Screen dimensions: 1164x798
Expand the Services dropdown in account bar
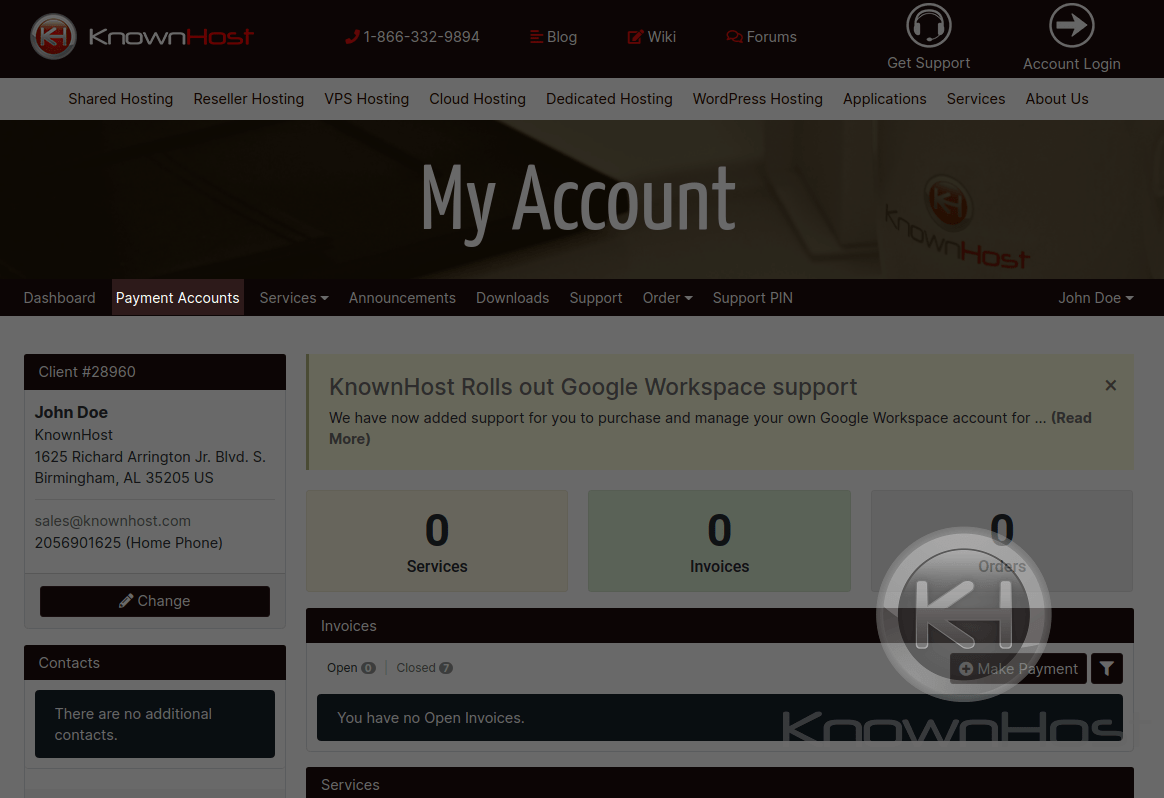tap(294, 298)
